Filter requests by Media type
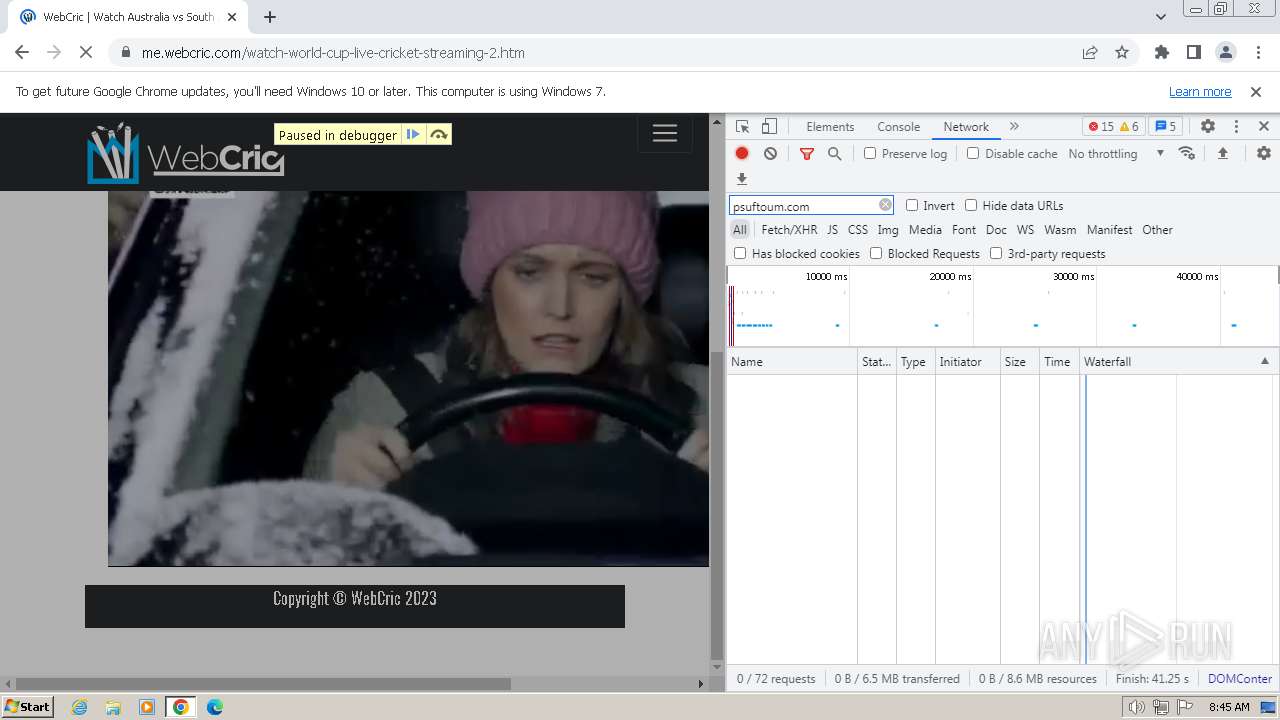Image resolution: width=1280 pixels, height=720 pixels. point(925,230)
